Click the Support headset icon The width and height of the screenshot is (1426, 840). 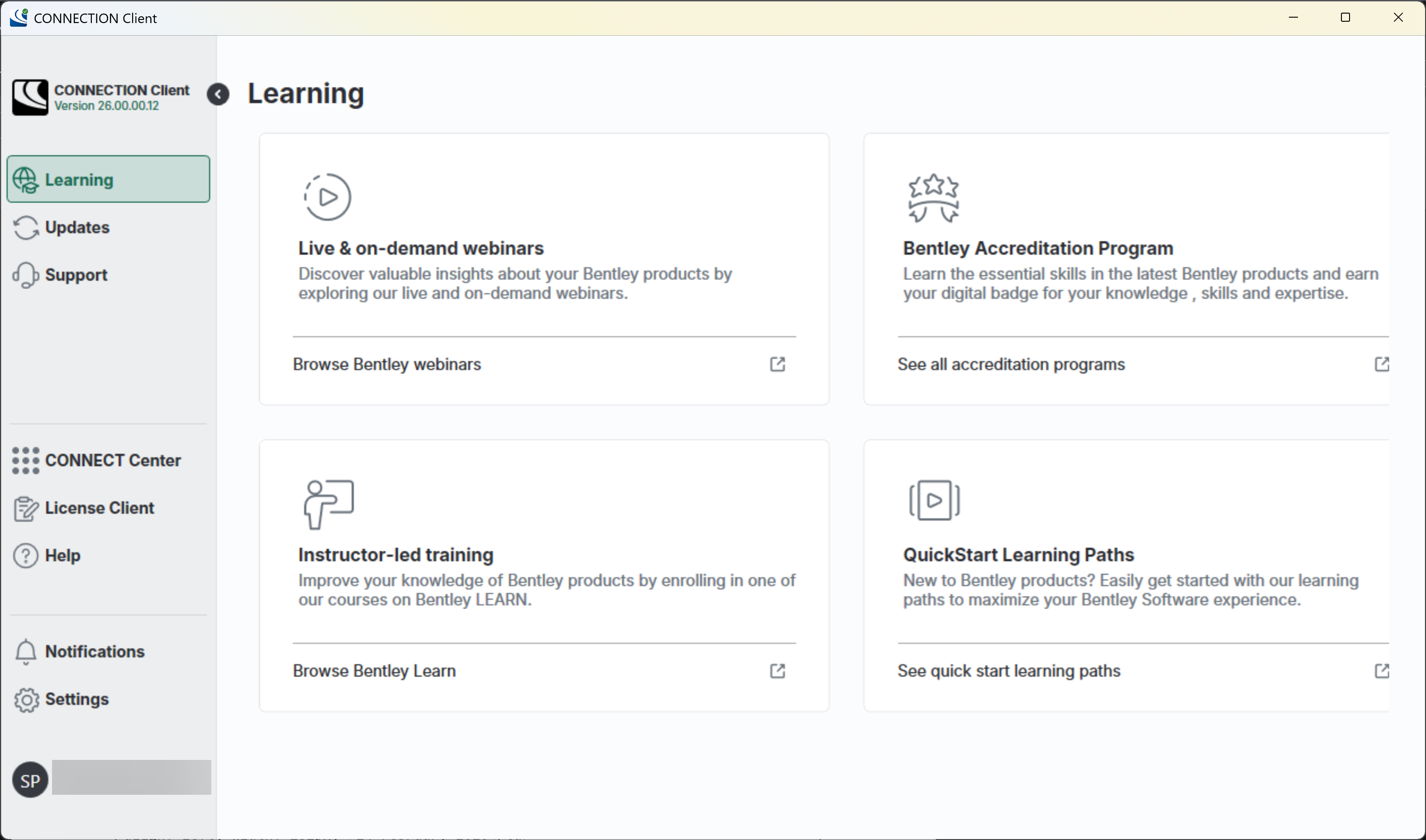click(x=26, y=275)
